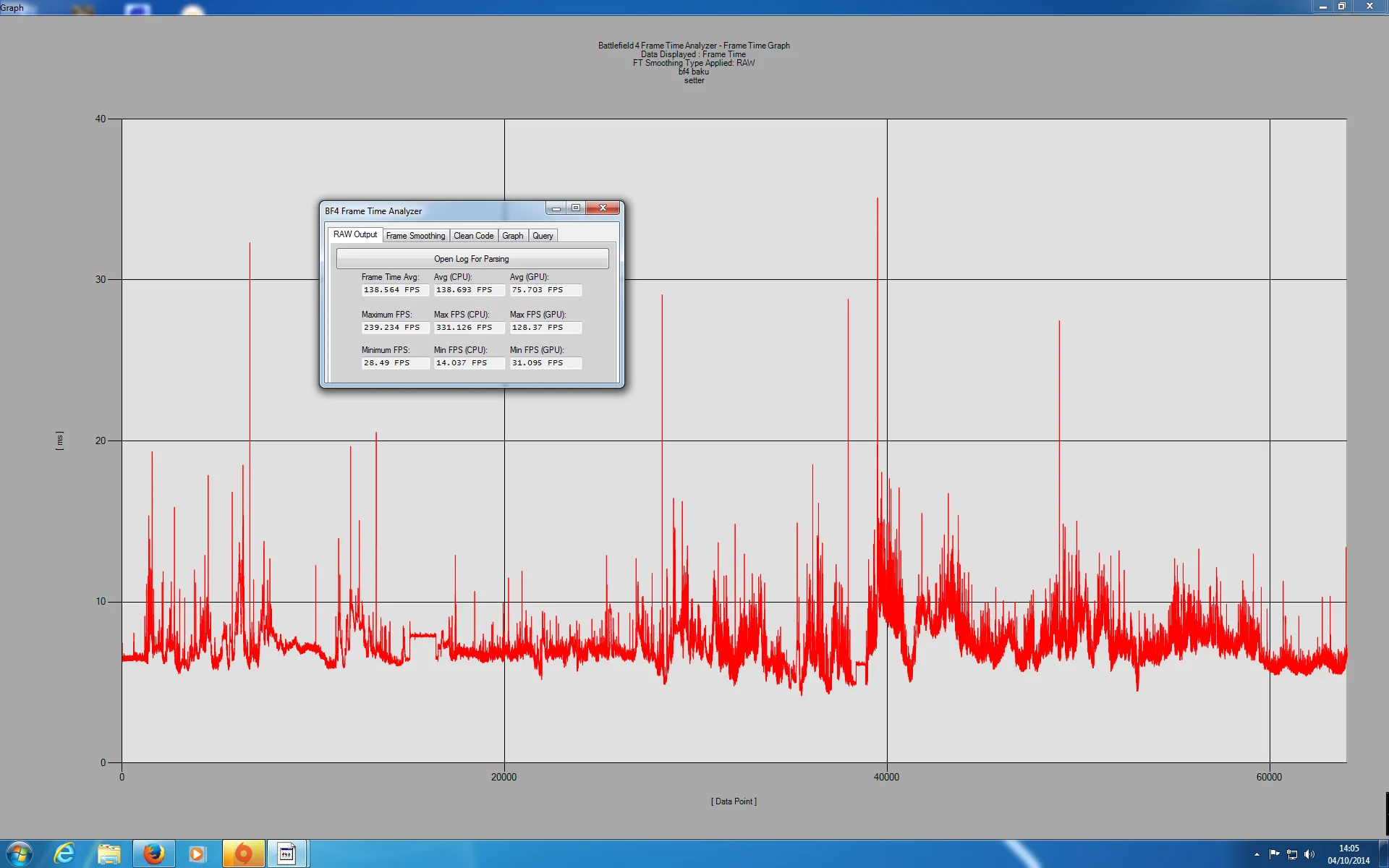Open the network status tray icon

[1292, 854]
